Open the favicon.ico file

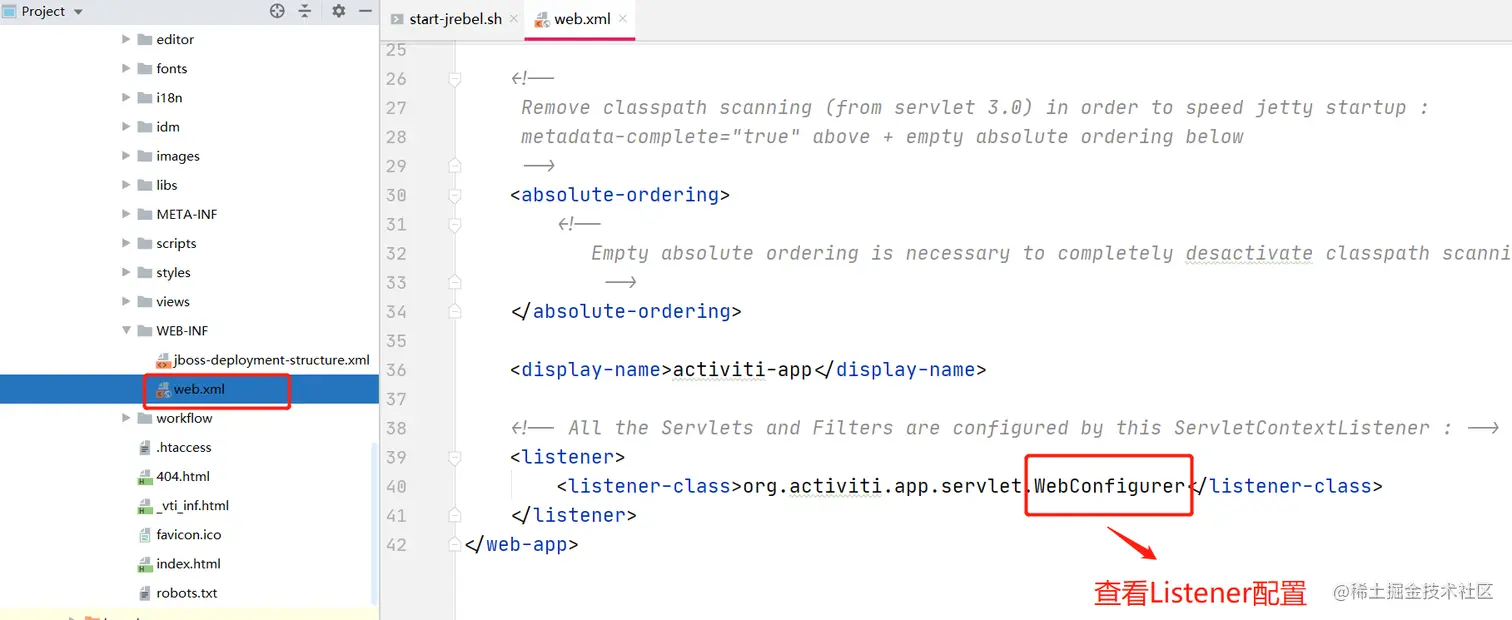(189, 534)
